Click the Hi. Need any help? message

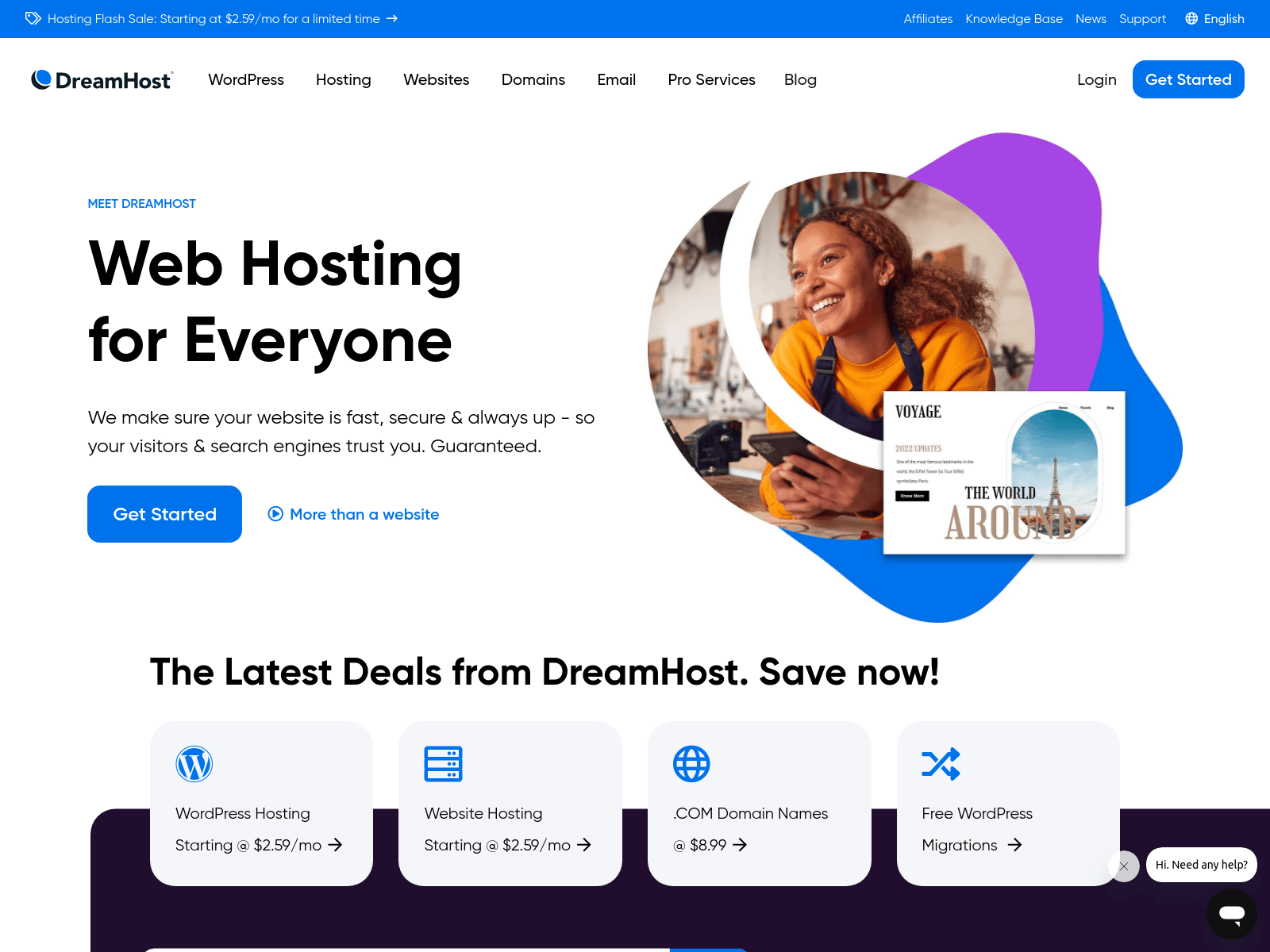pos(1202,865)
